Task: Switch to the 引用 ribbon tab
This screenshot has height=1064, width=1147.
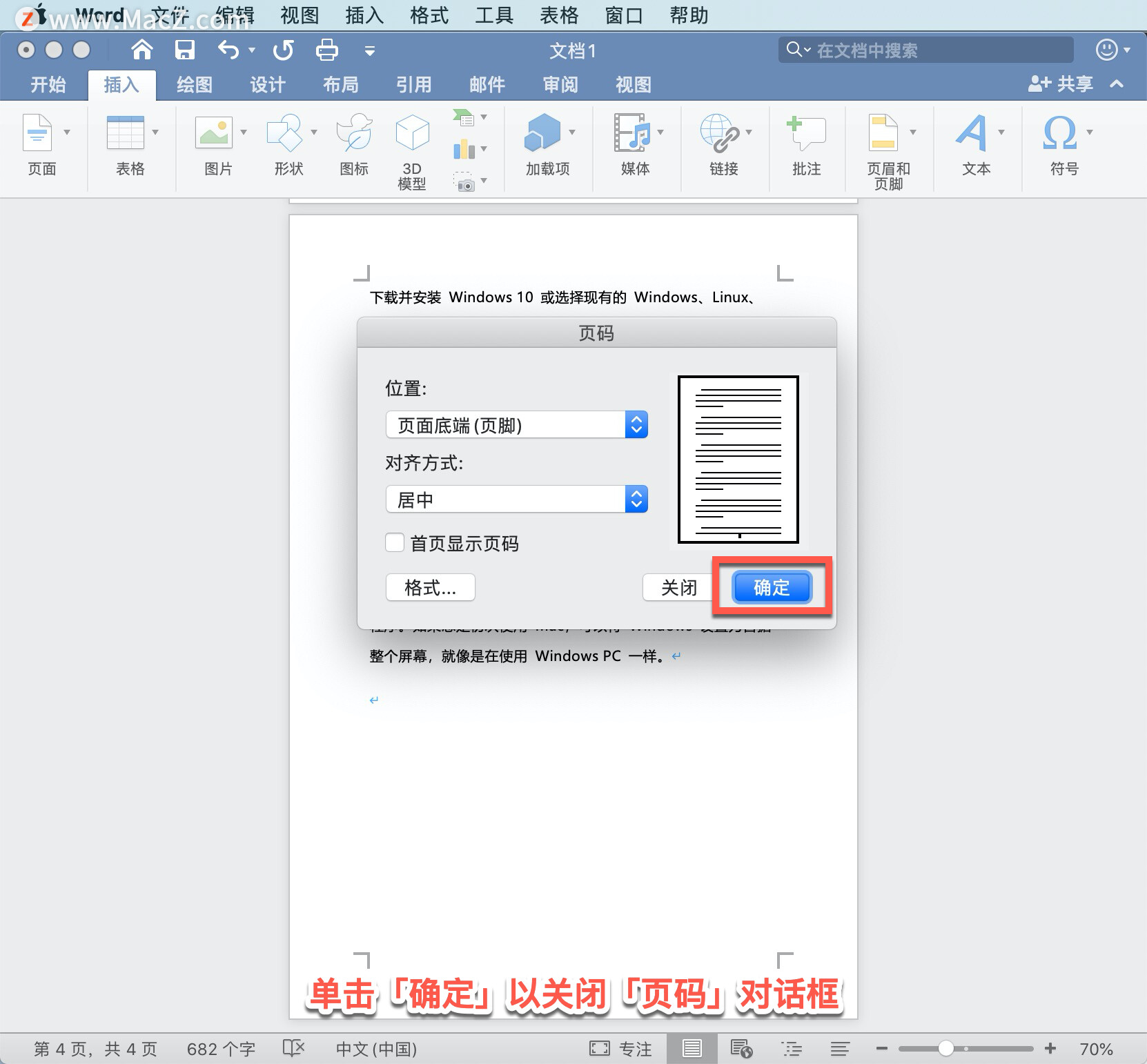Action: 414,84
